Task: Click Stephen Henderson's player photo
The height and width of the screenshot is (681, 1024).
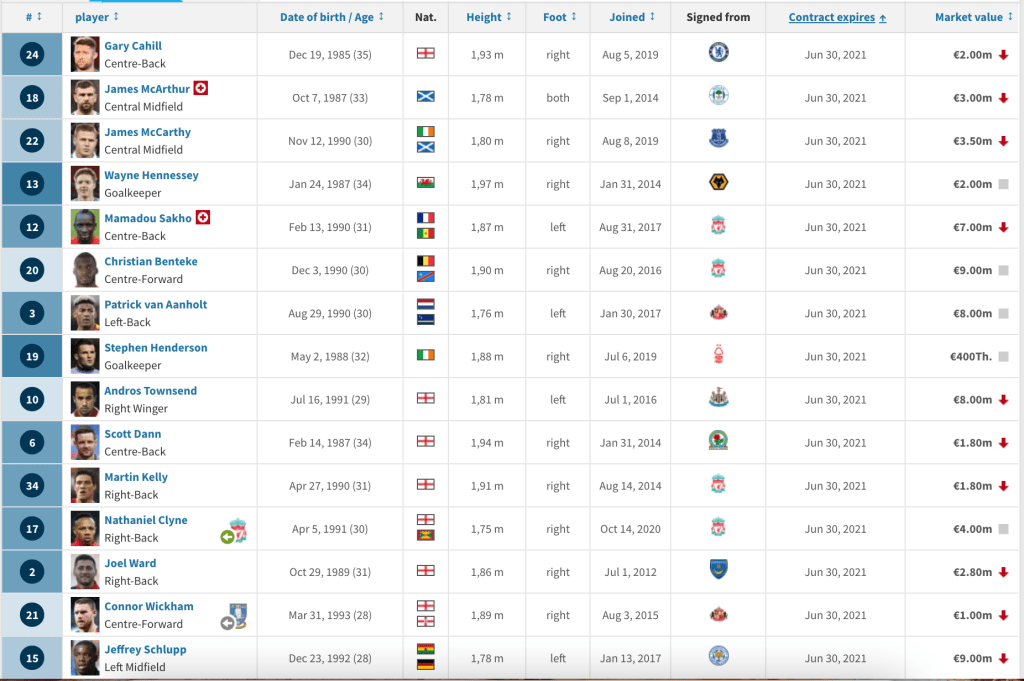Action: click(x=85, y=356)
